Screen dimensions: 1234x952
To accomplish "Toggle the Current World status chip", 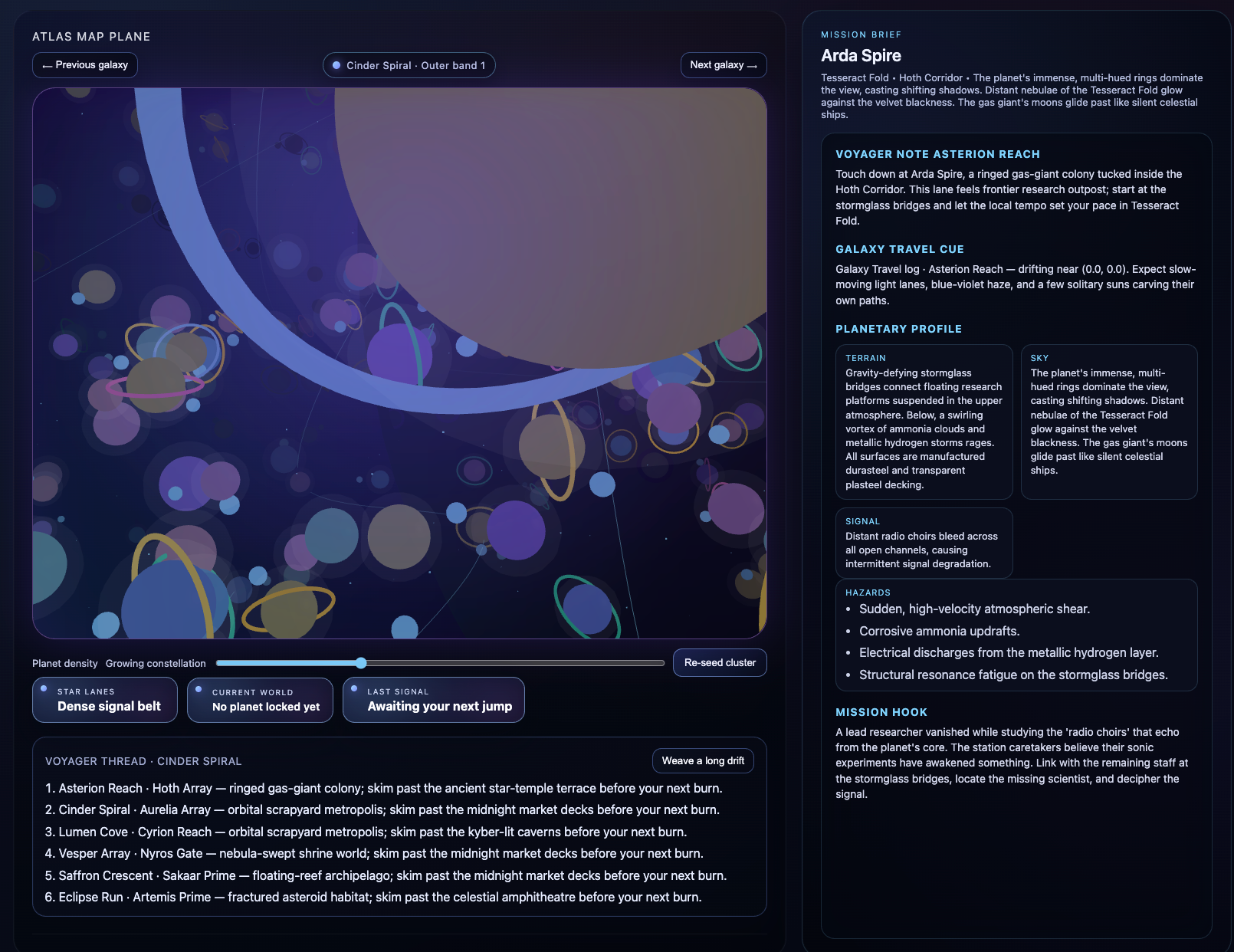I will point(260,700).
